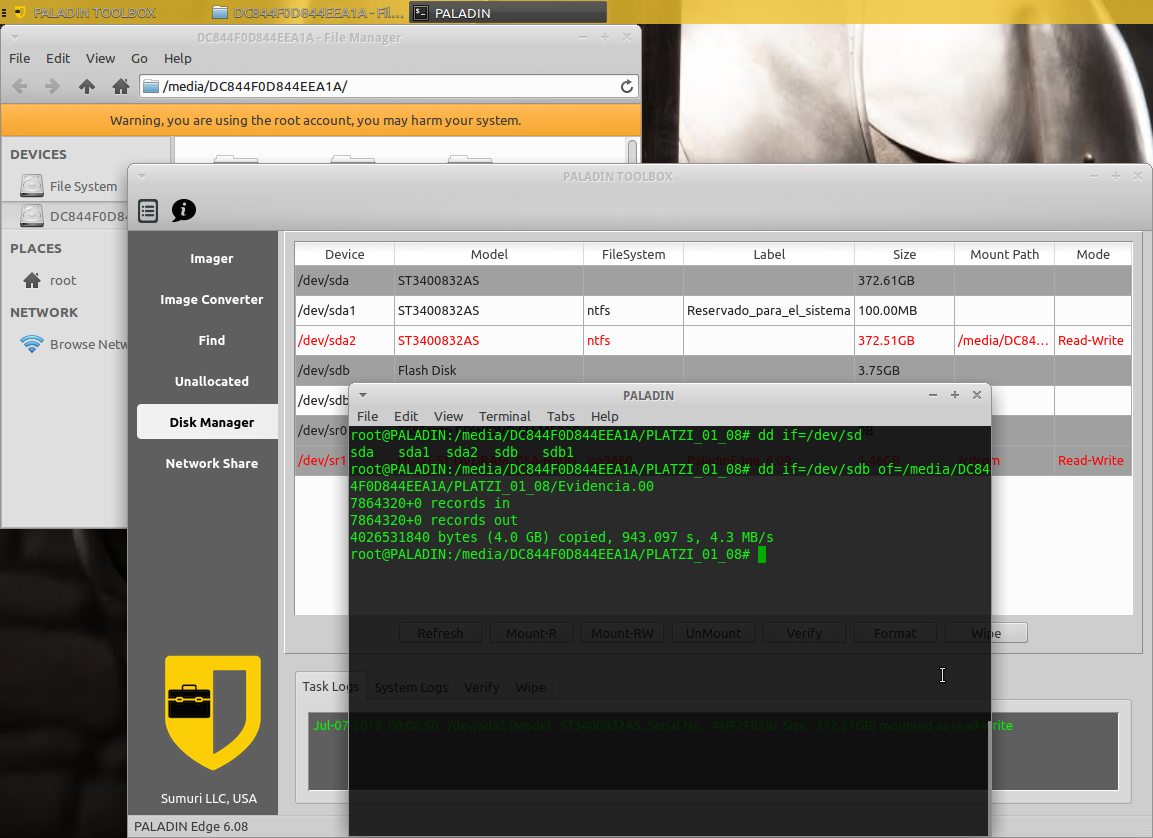
Task: Open Browse Network in the File Manager sidebar
Action: coord(74,344)
